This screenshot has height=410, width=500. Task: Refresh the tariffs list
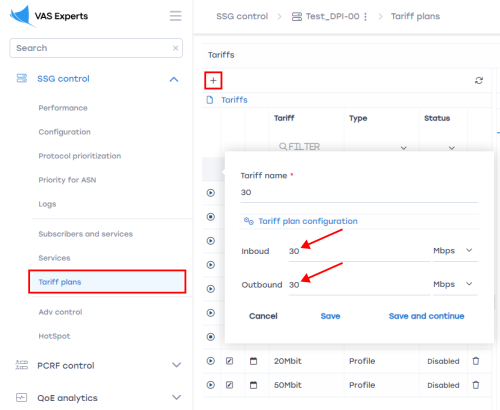[x=479, y=80]
